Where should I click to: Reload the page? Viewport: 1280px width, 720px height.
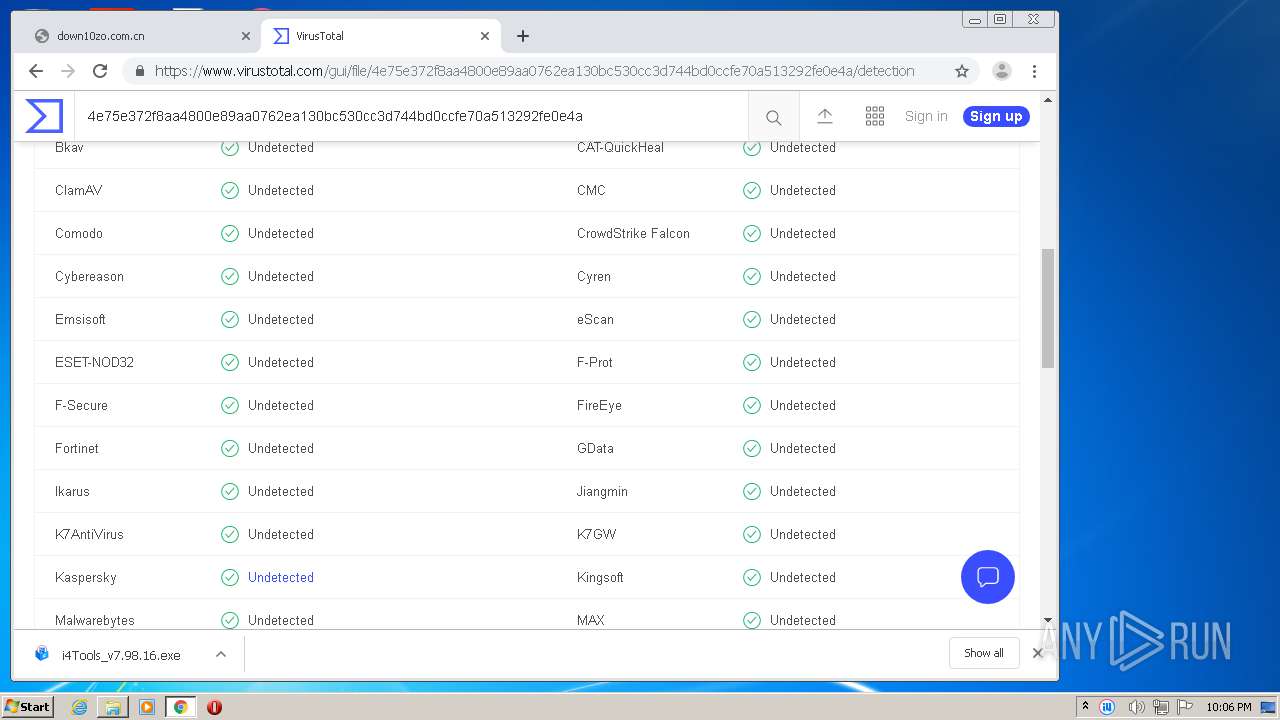(x=100, y=71)
